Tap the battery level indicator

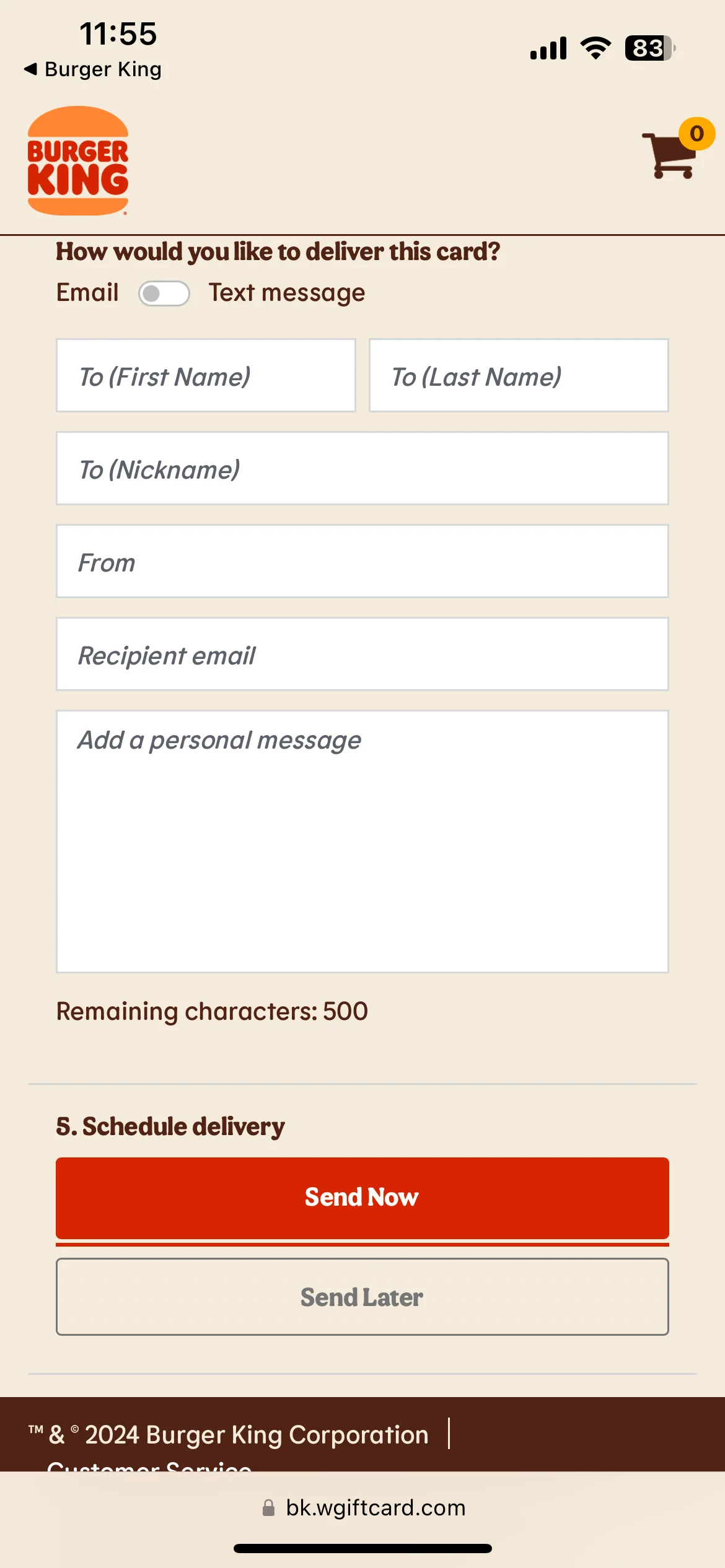click(x=650, y=48)
